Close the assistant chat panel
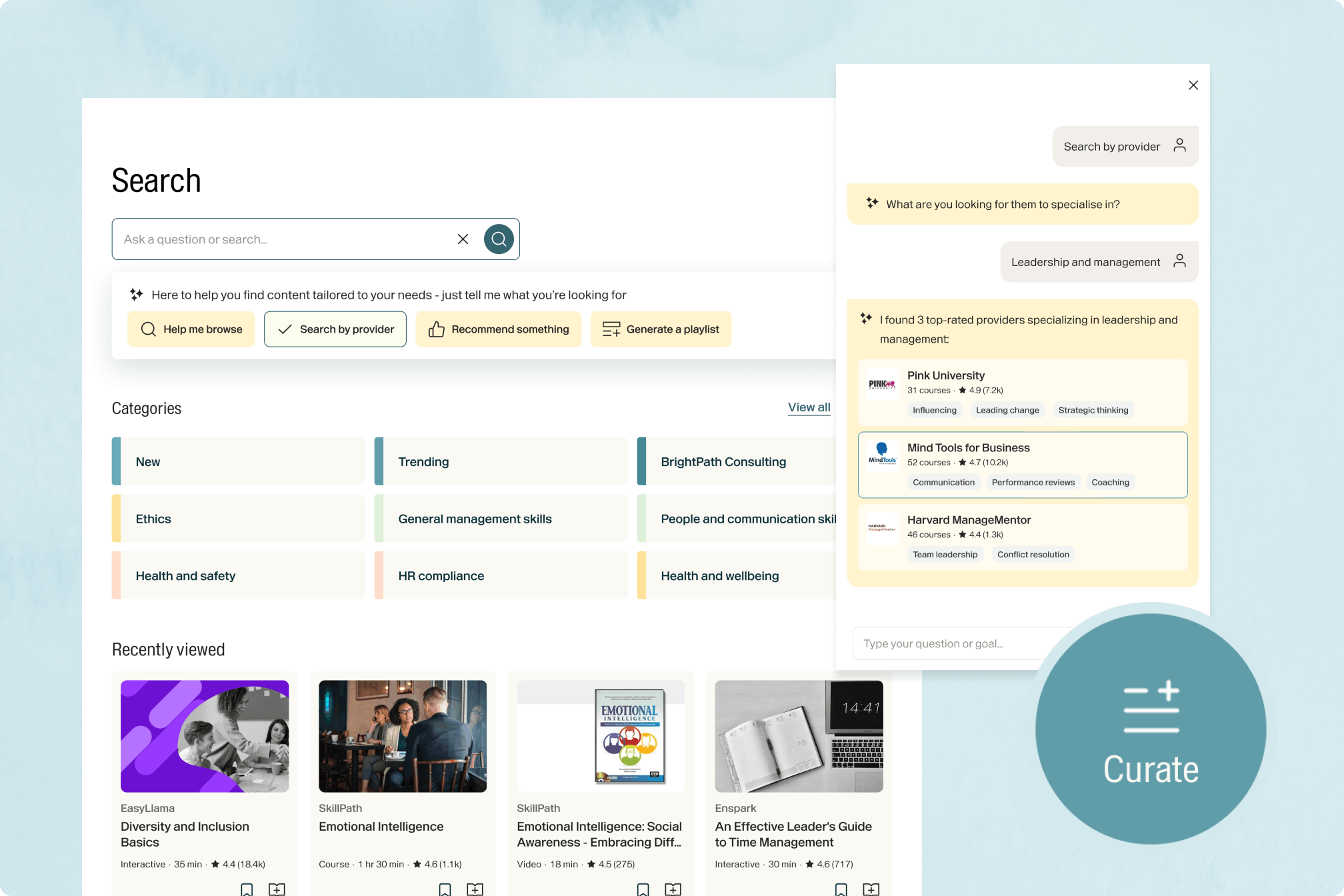 click(1193, 85)
